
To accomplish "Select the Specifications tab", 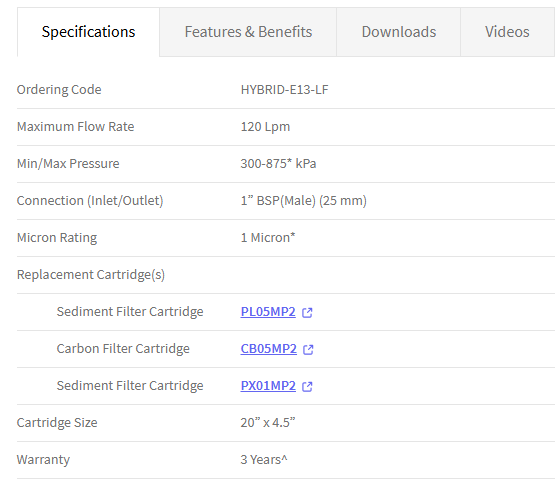I will pyautogui.click(x=88, y=32).
